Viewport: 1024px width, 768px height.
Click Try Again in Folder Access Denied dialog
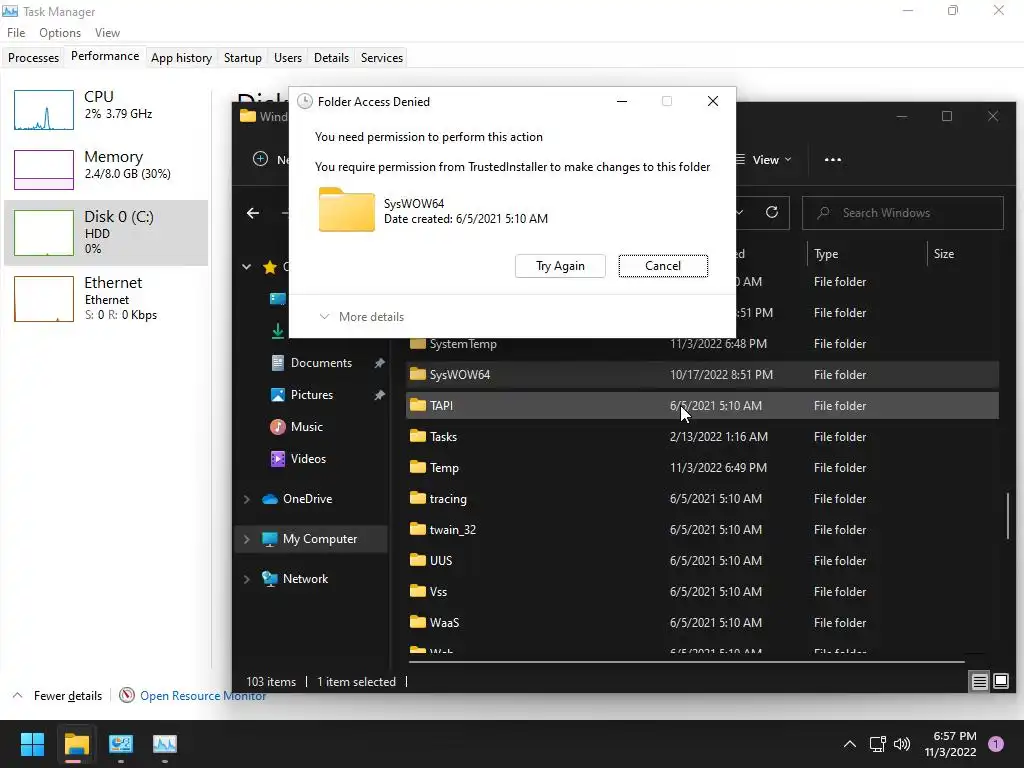pyautogui.click(x=560, y=266)
